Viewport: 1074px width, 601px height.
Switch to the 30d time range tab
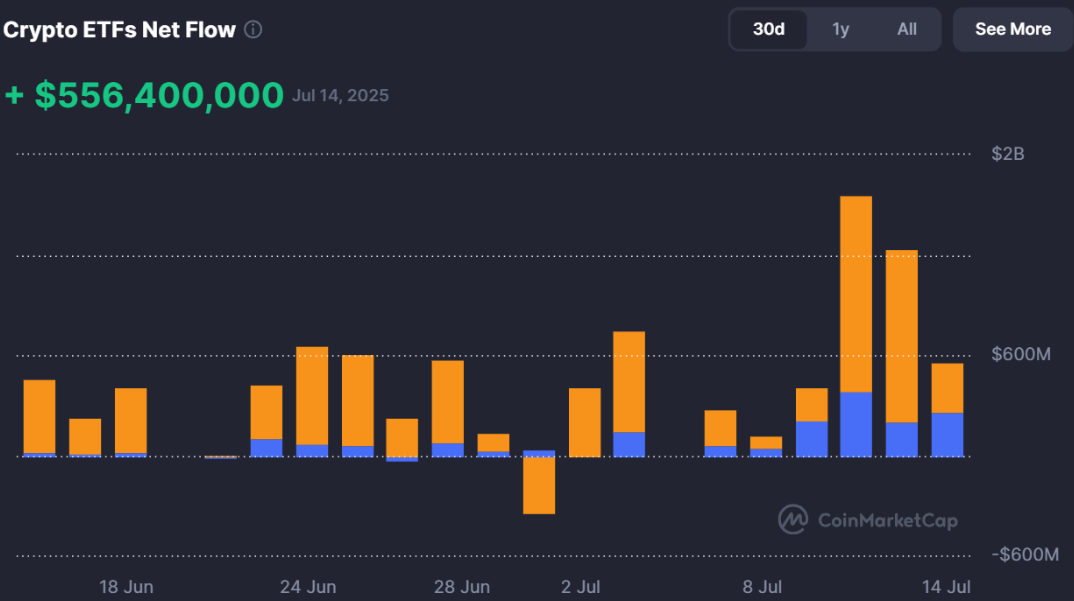pyautogui.click(x=768, y=29)
